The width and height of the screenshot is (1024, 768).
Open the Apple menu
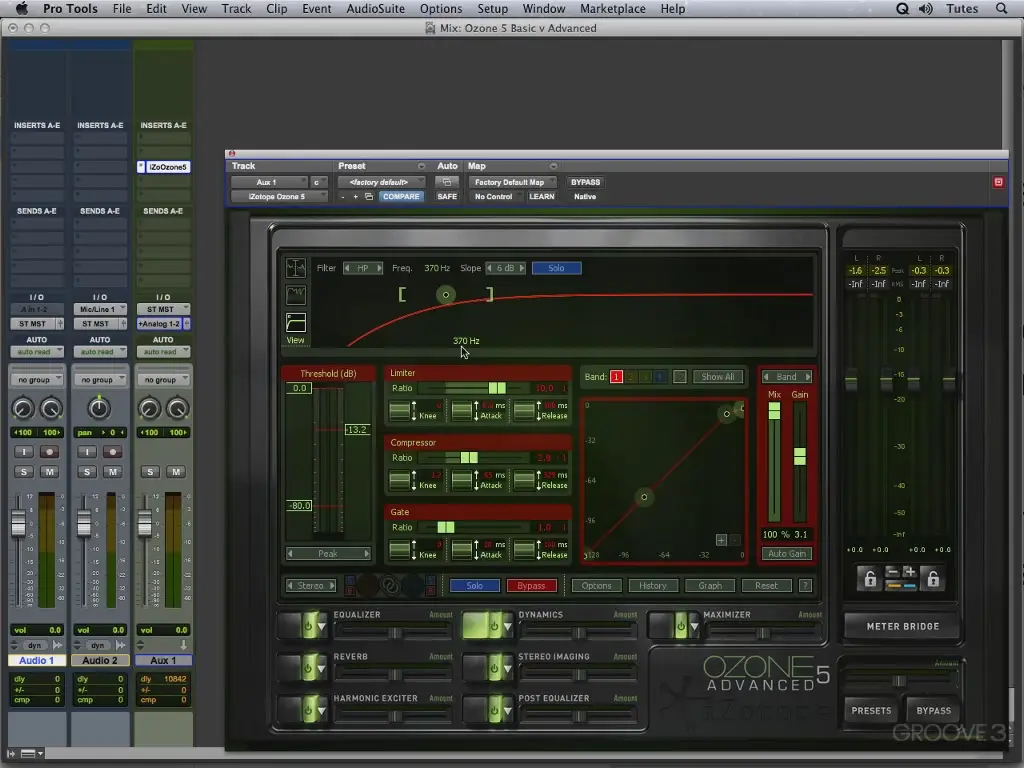pos(22,8)
